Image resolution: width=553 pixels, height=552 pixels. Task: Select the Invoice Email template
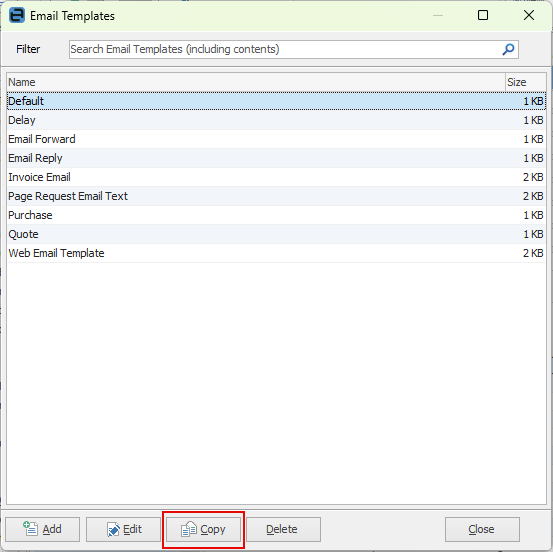pyautogui.click(x=276, y=177)
